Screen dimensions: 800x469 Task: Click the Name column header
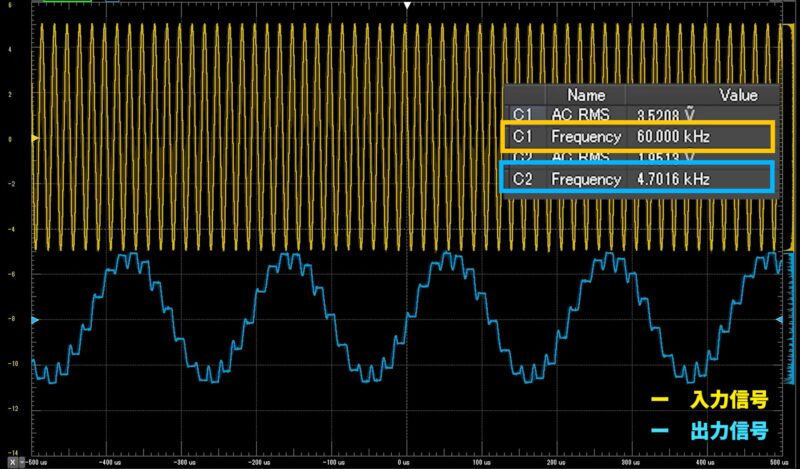pos(585,95)
